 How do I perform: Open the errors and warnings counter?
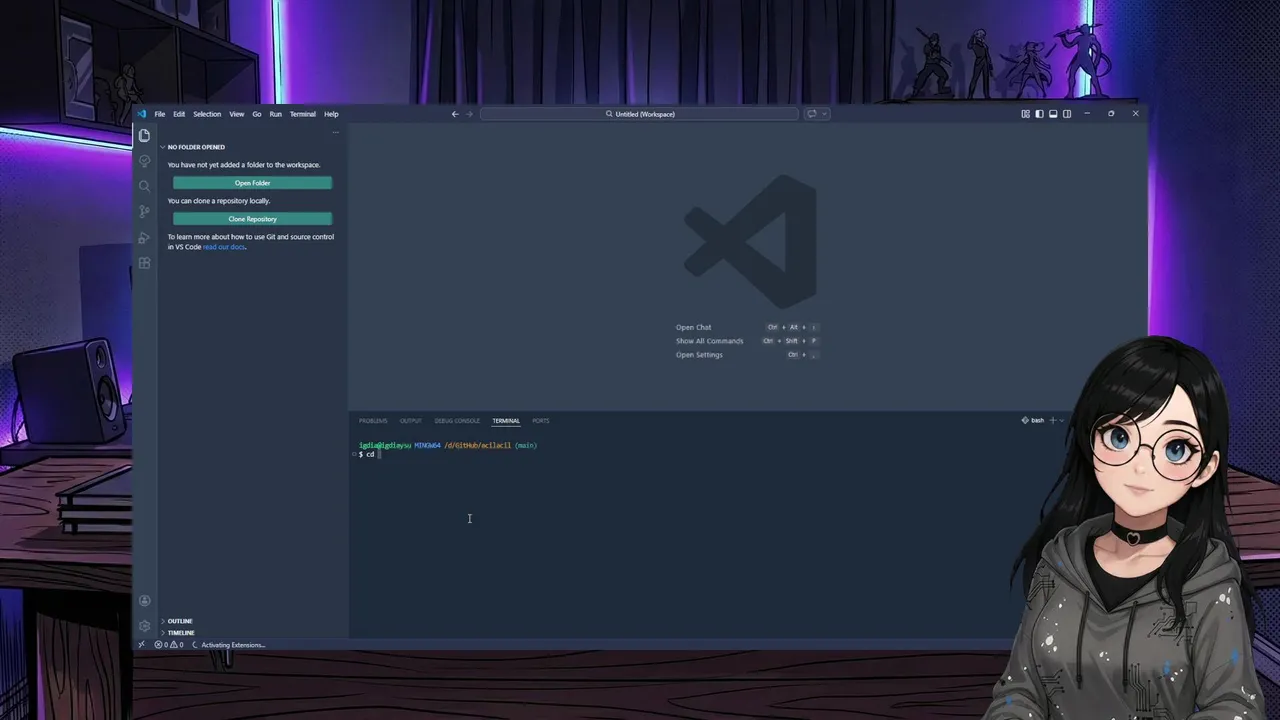(x=169, y=645)
